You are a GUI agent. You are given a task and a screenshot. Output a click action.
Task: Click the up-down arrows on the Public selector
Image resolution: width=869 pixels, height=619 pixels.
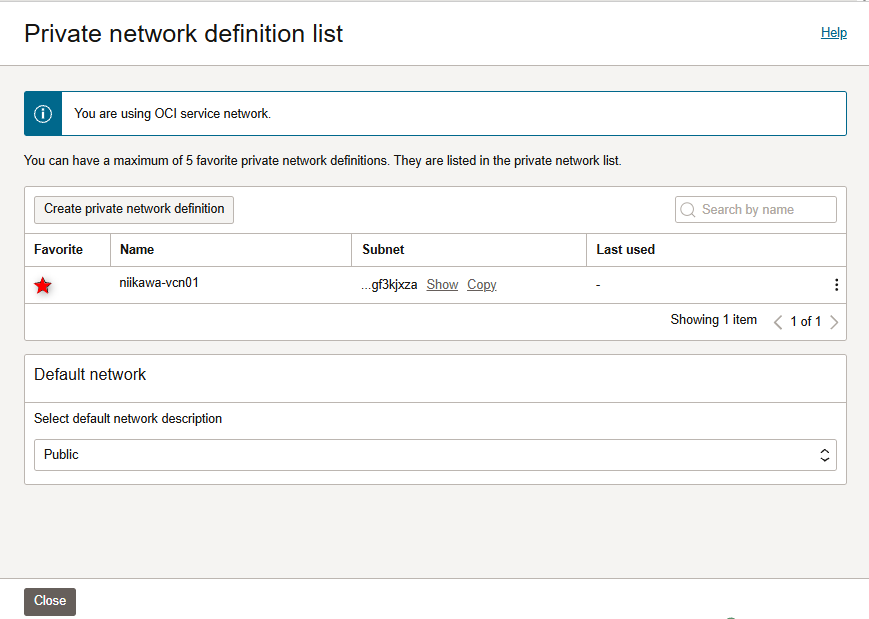pos(824,455)
